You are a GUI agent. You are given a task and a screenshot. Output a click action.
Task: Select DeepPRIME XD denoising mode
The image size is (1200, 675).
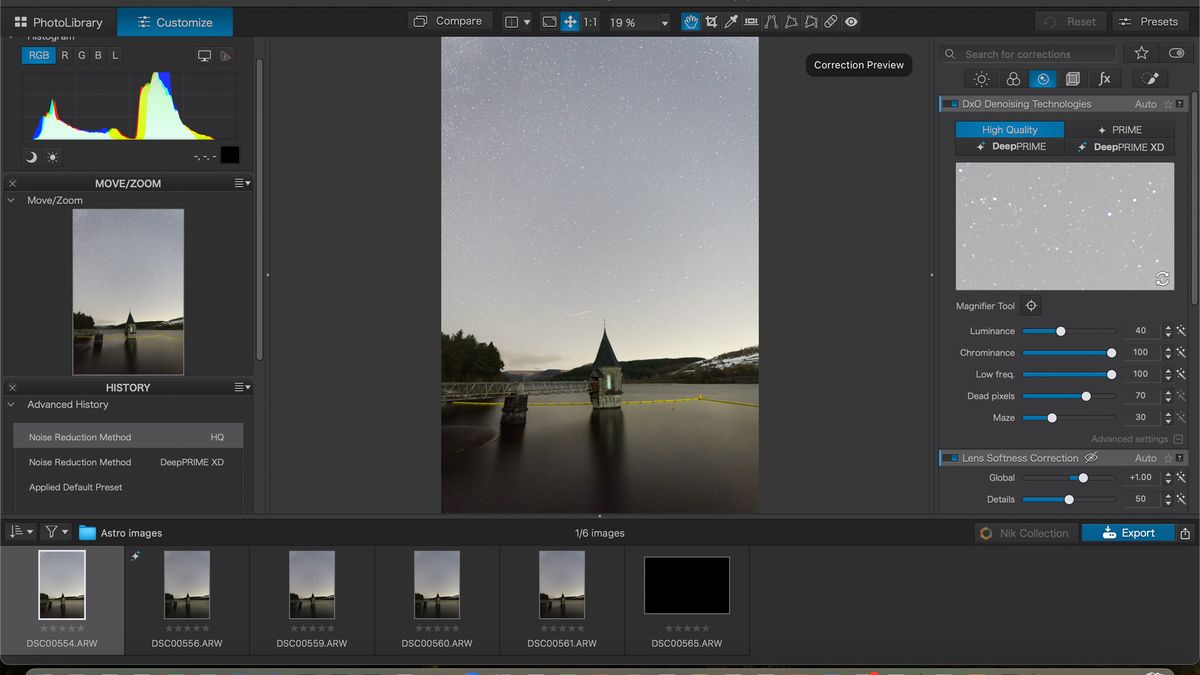(1119, 146)
